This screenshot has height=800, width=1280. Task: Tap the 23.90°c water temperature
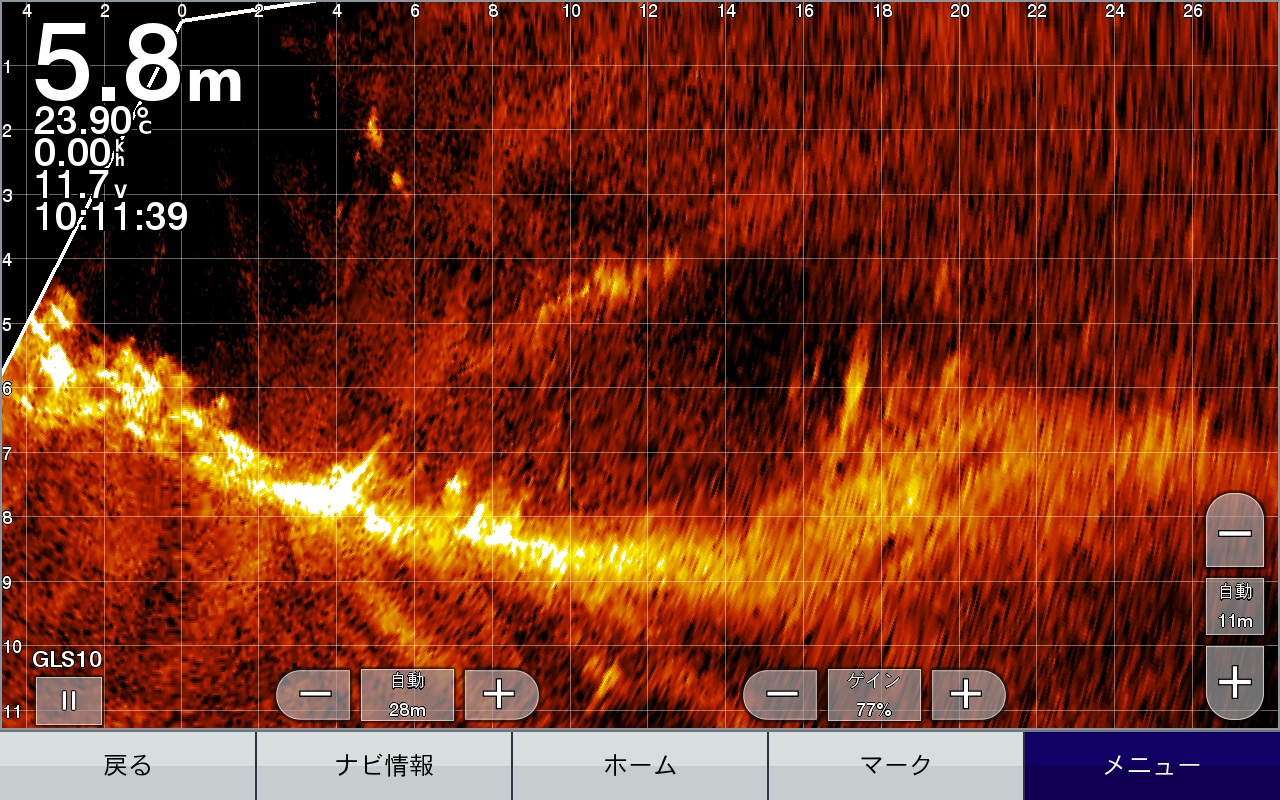click(93, 121)
